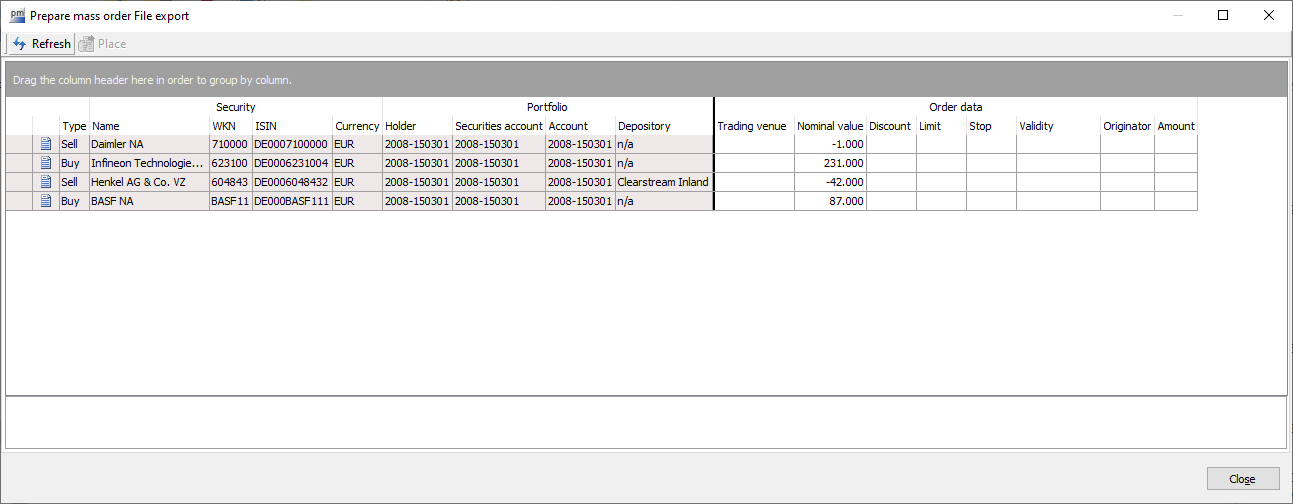Click the Limit cell in Infineon row
The image size is (1293, 504).
[940, 163]
